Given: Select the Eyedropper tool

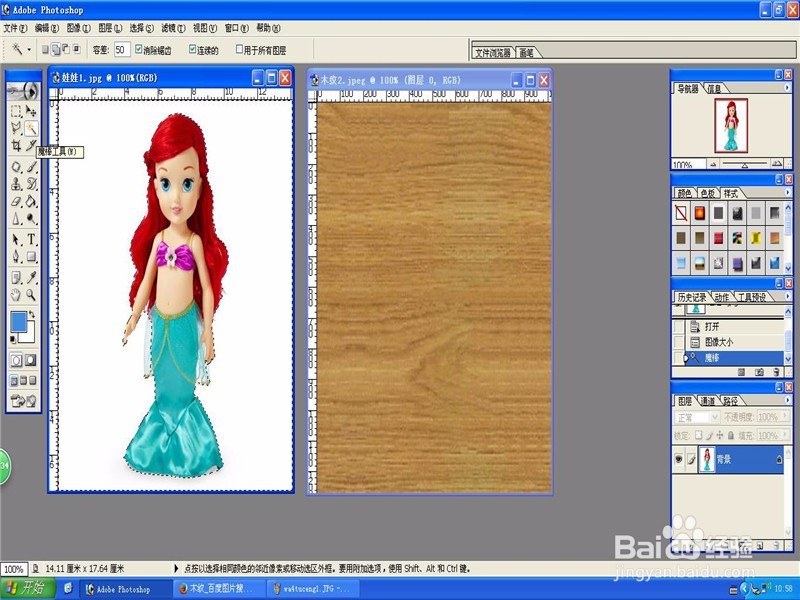Looking at the screenshot, I should coord(31,278).
